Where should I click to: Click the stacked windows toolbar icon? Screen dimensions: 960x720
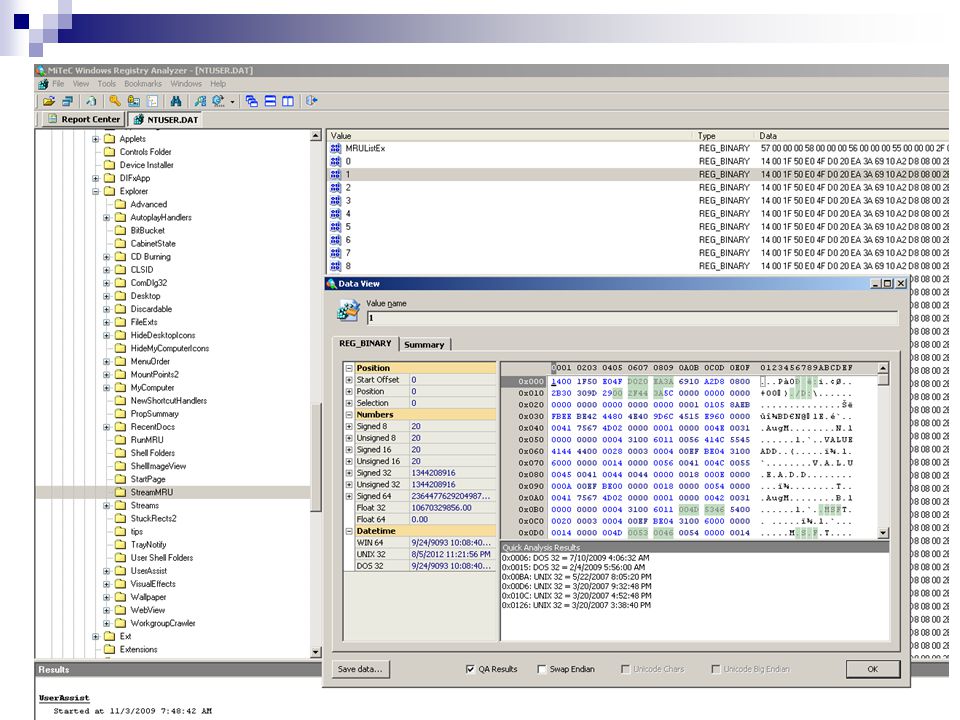click(x=67, y=101)
